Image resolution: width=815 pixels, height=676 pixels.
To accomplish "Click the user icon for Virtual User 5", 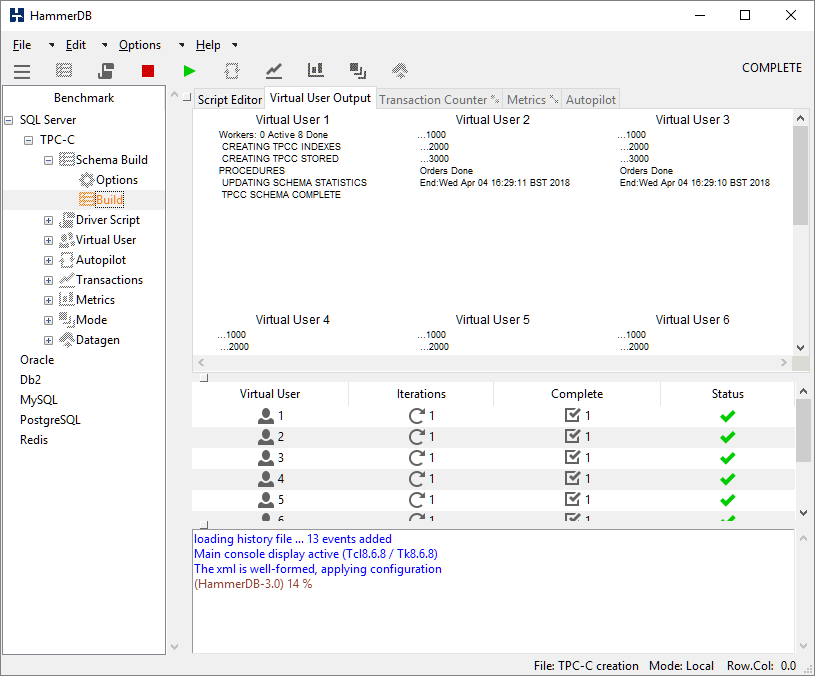I will [x=266, y=500].
